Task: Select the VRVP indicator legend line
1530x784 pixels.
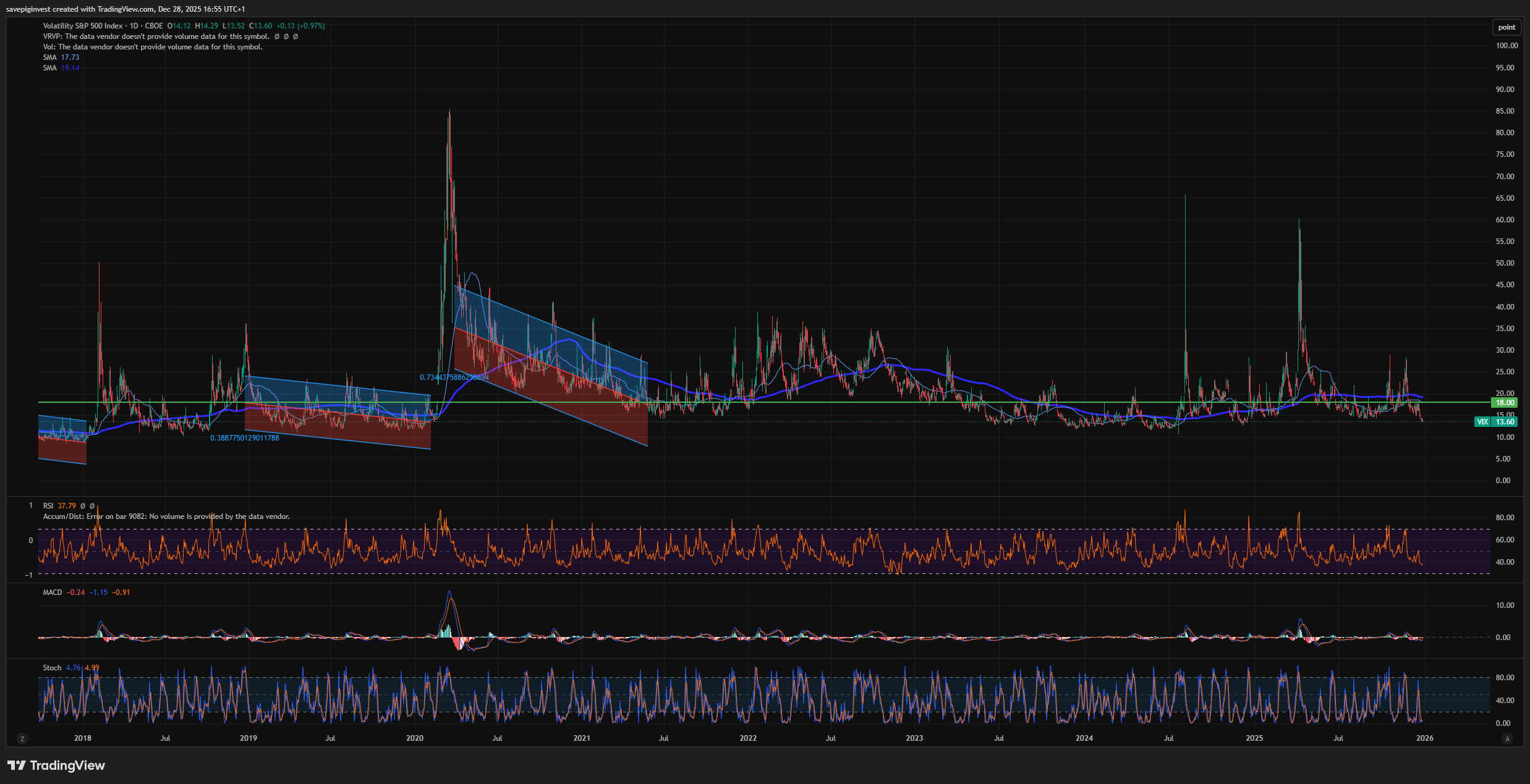Action: (x=156, y=36)
